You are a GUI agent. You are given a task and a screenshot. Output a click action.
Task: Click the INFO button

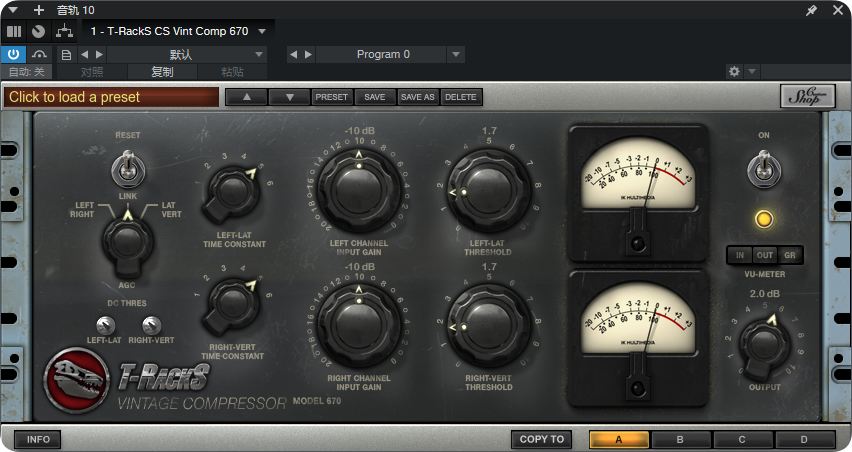pyautogui.click(x=38, y=440)
